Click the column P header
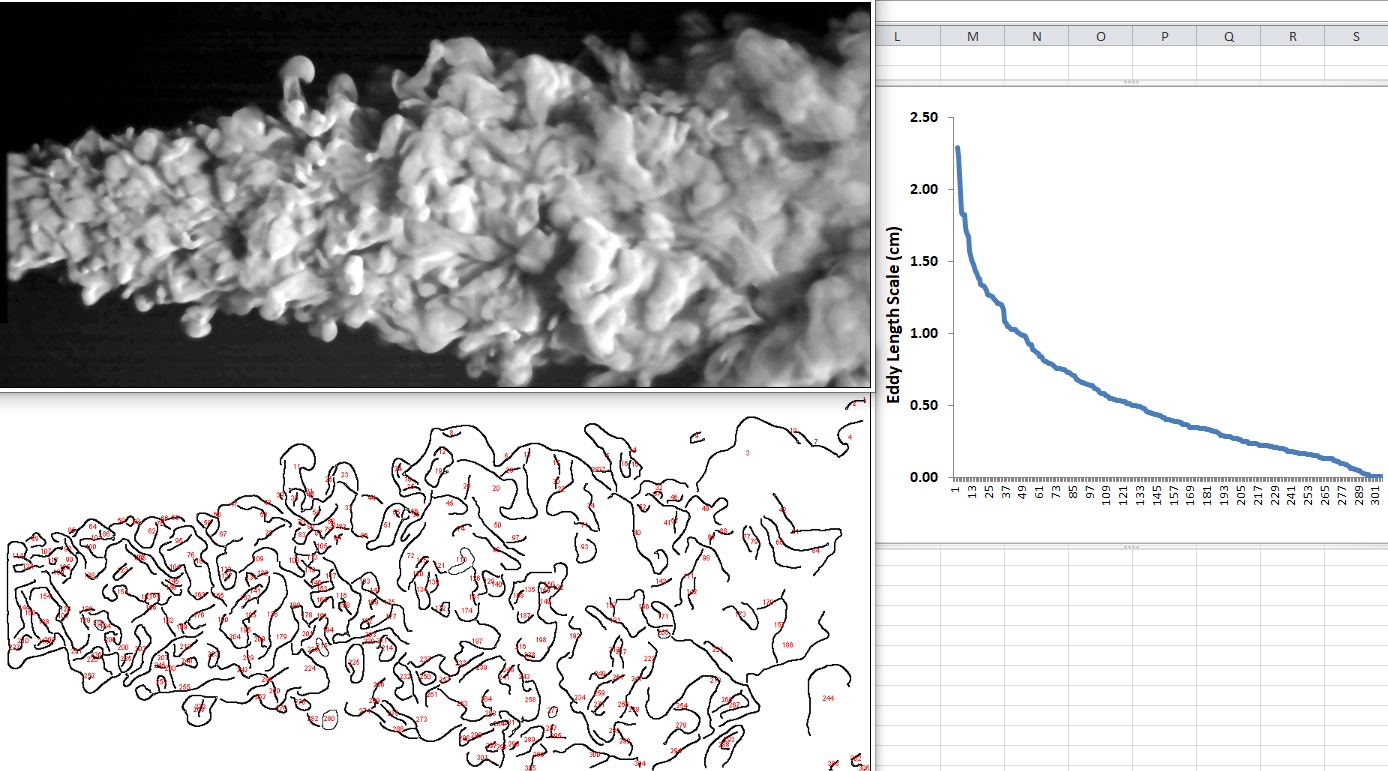 click(x=1164, y=37)
